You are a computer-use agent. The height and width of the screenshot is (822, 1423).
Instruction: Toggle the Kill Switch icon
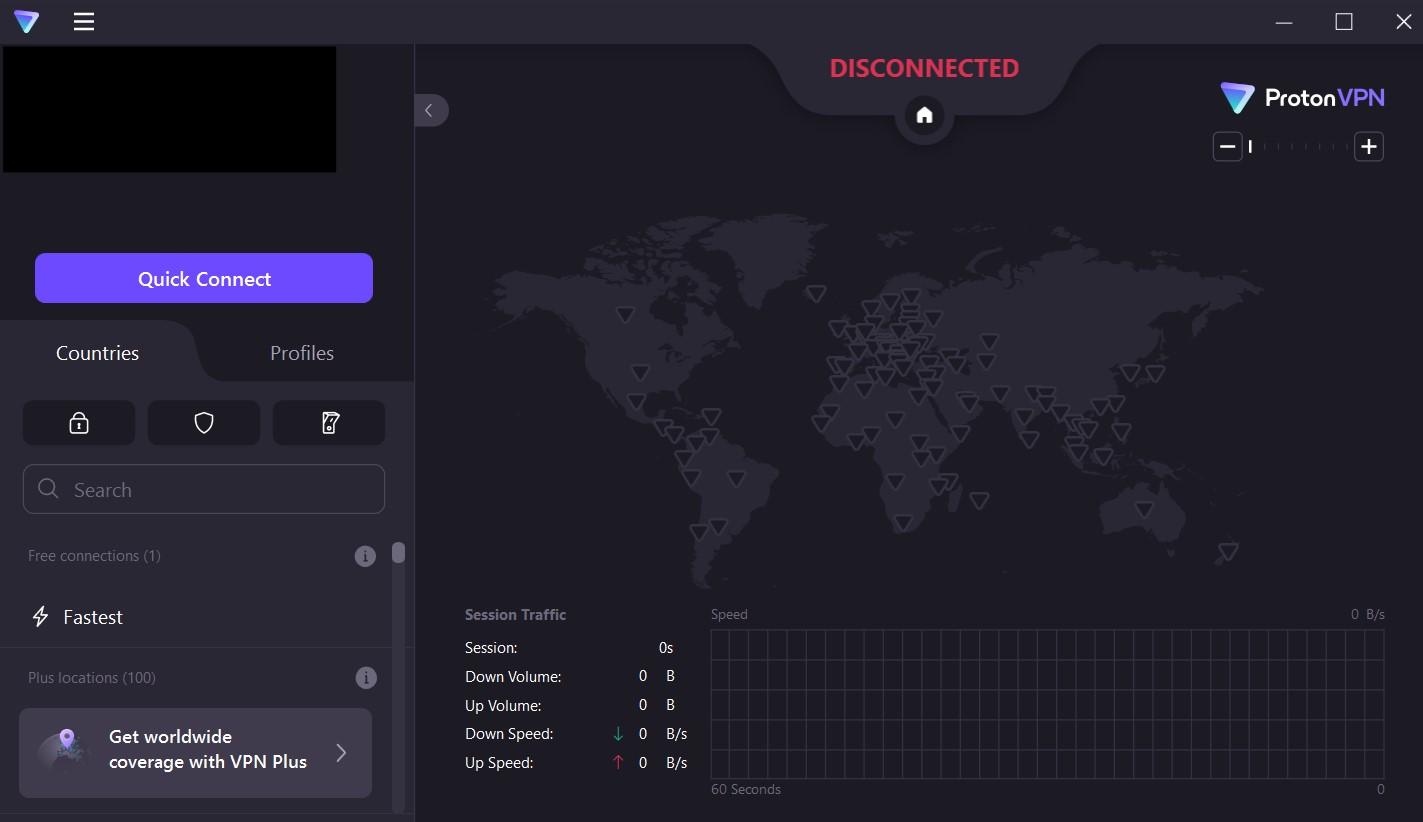329,423
